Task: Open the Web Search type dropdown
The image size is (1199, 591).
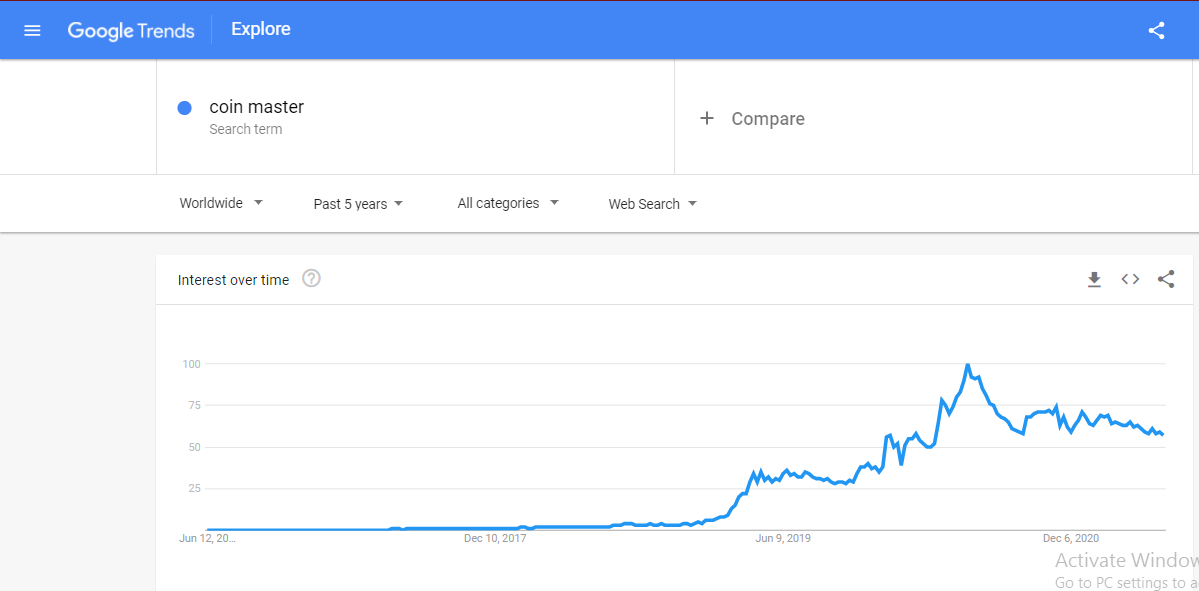Action: pos(652,204)
